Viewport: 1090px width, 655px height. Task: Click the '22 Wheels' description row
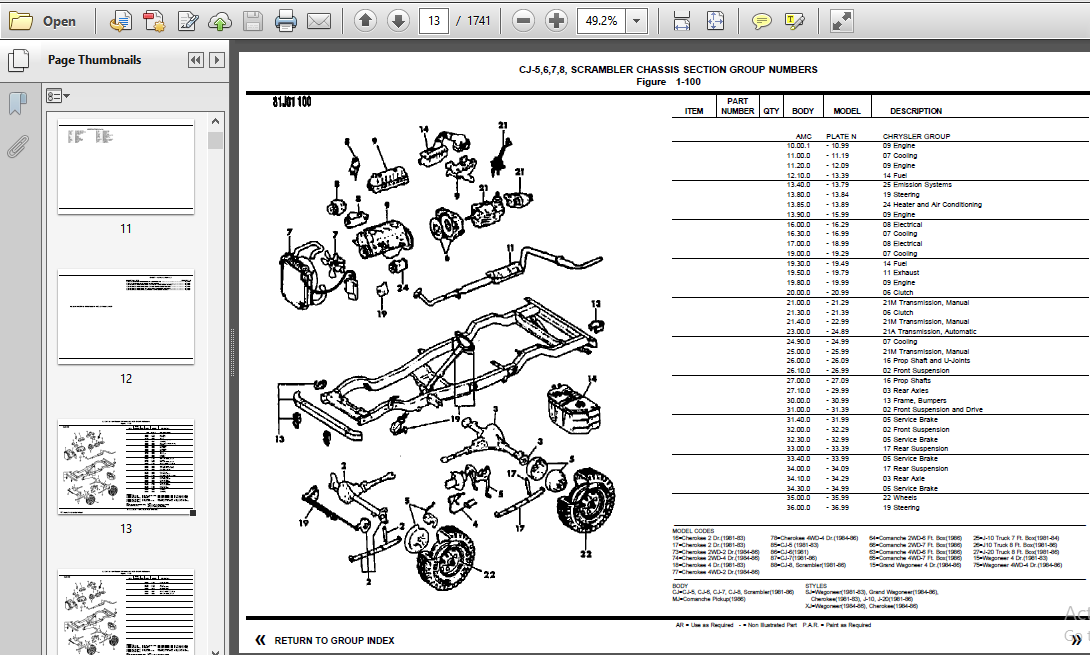pyautogui.click(x=900, y=498)
